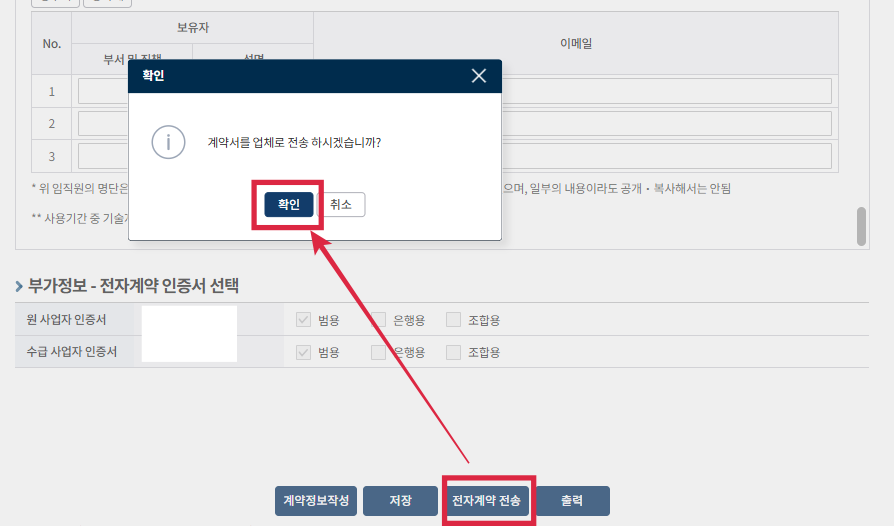Toggle 조합용 checkbox for 원 사업자 인증서
The height and width of the screenshot is (526, 894).
pos(453,320)
